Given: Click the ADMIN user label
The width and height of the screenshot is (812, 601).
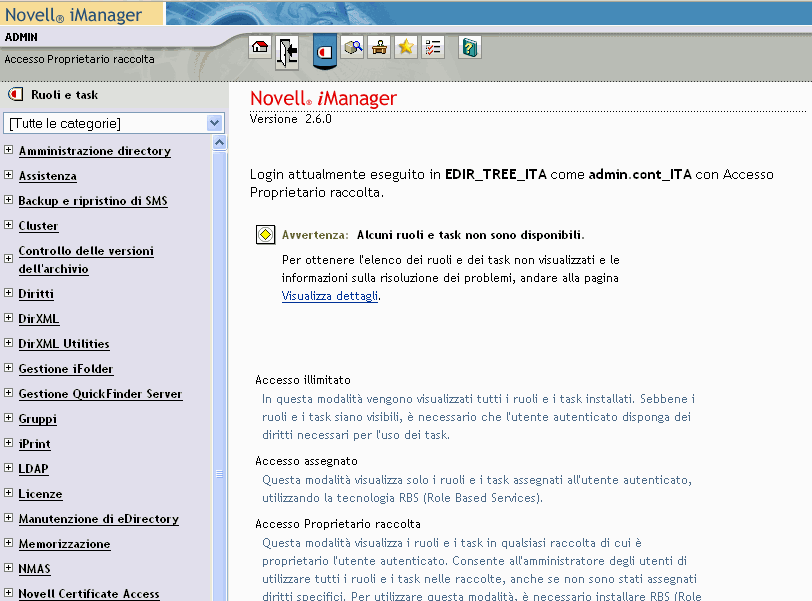Looking at the screenshot, I should [21, 37].
